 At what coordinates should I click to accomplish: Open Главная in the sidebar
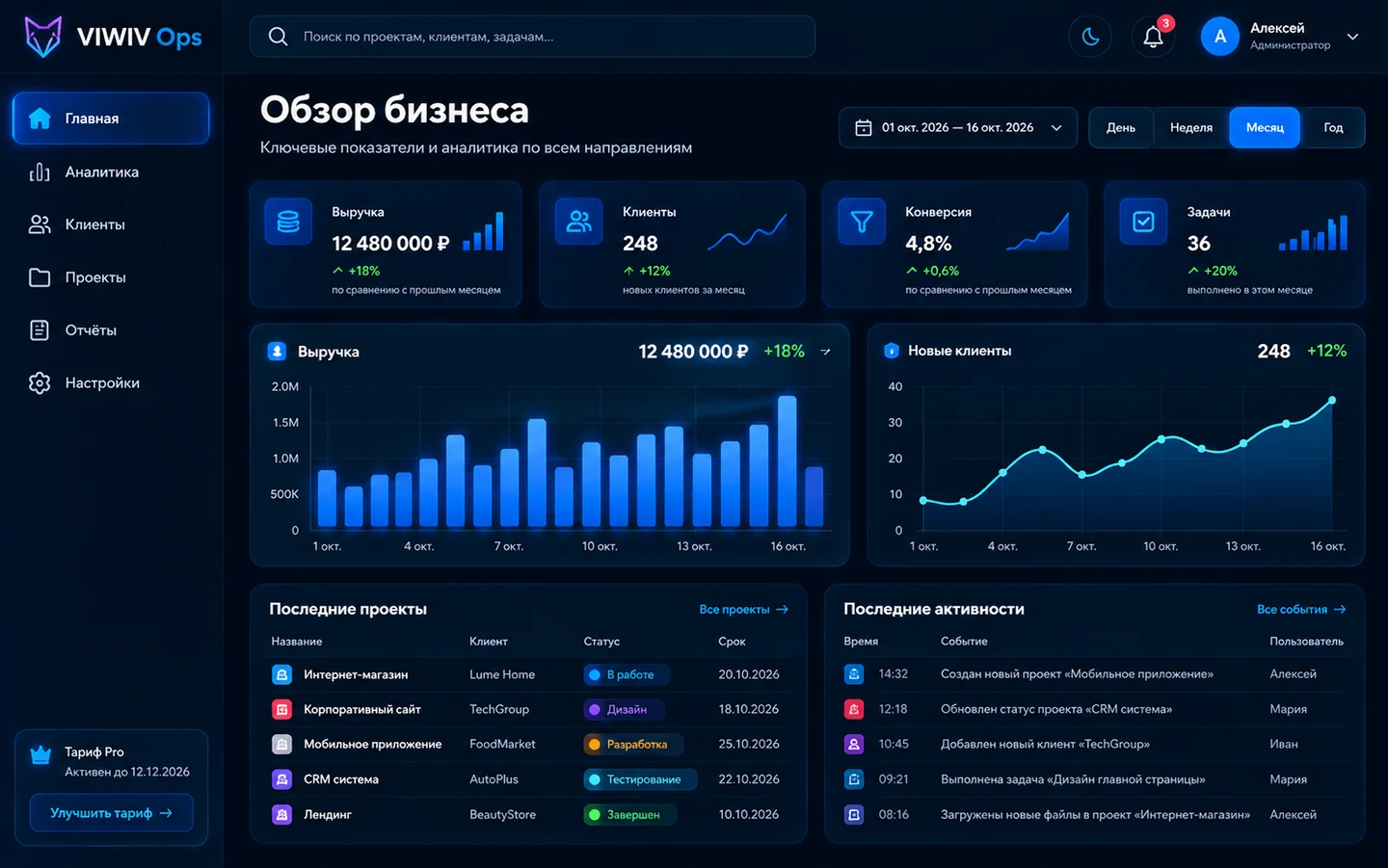[111, 118]
